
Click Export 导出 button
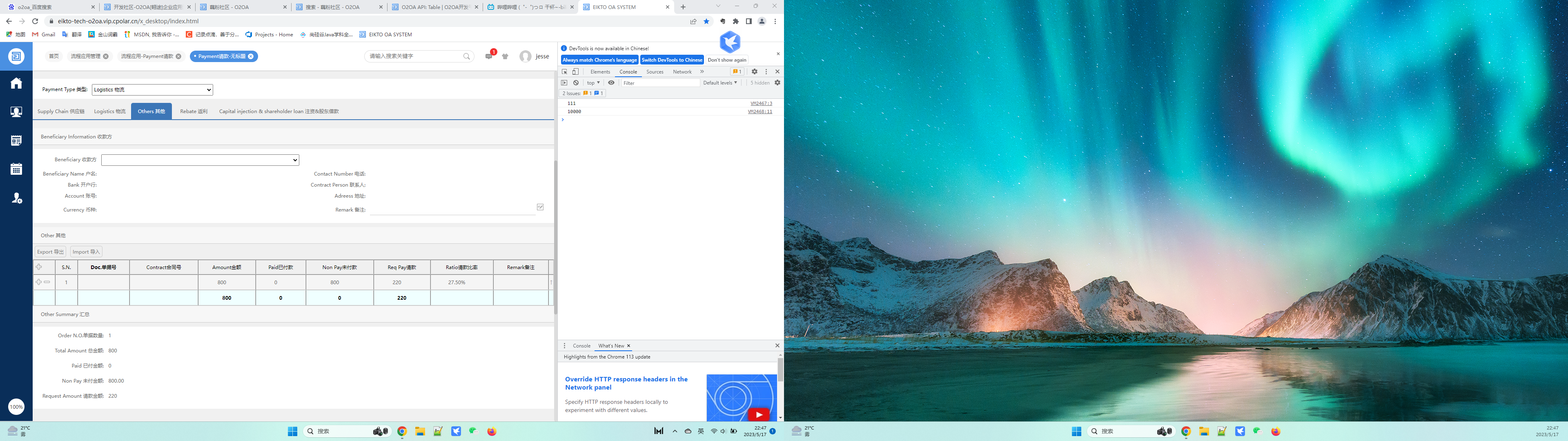click(50, 252)
